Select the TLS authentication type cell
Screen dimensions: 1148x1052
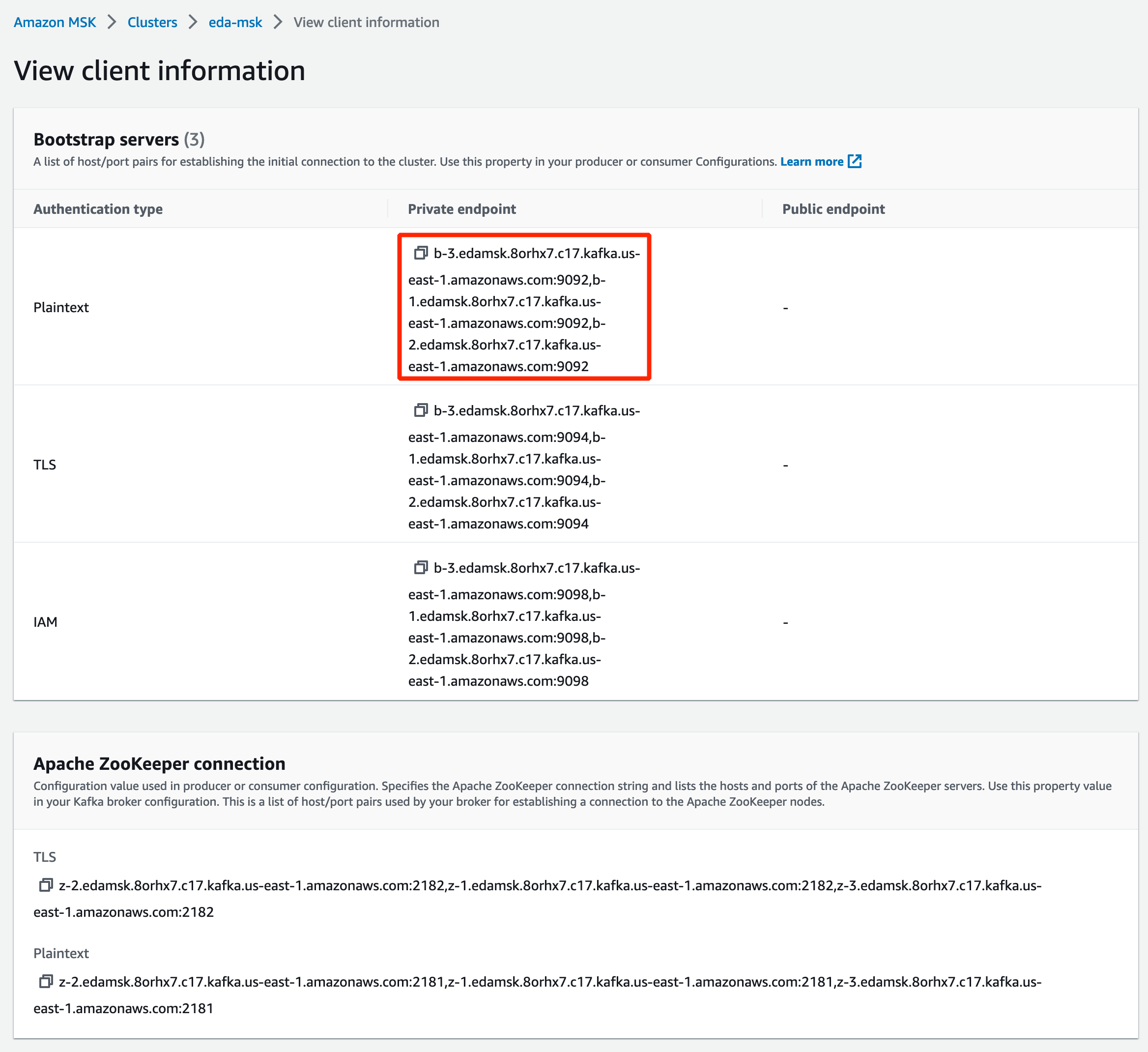point(44,465)
